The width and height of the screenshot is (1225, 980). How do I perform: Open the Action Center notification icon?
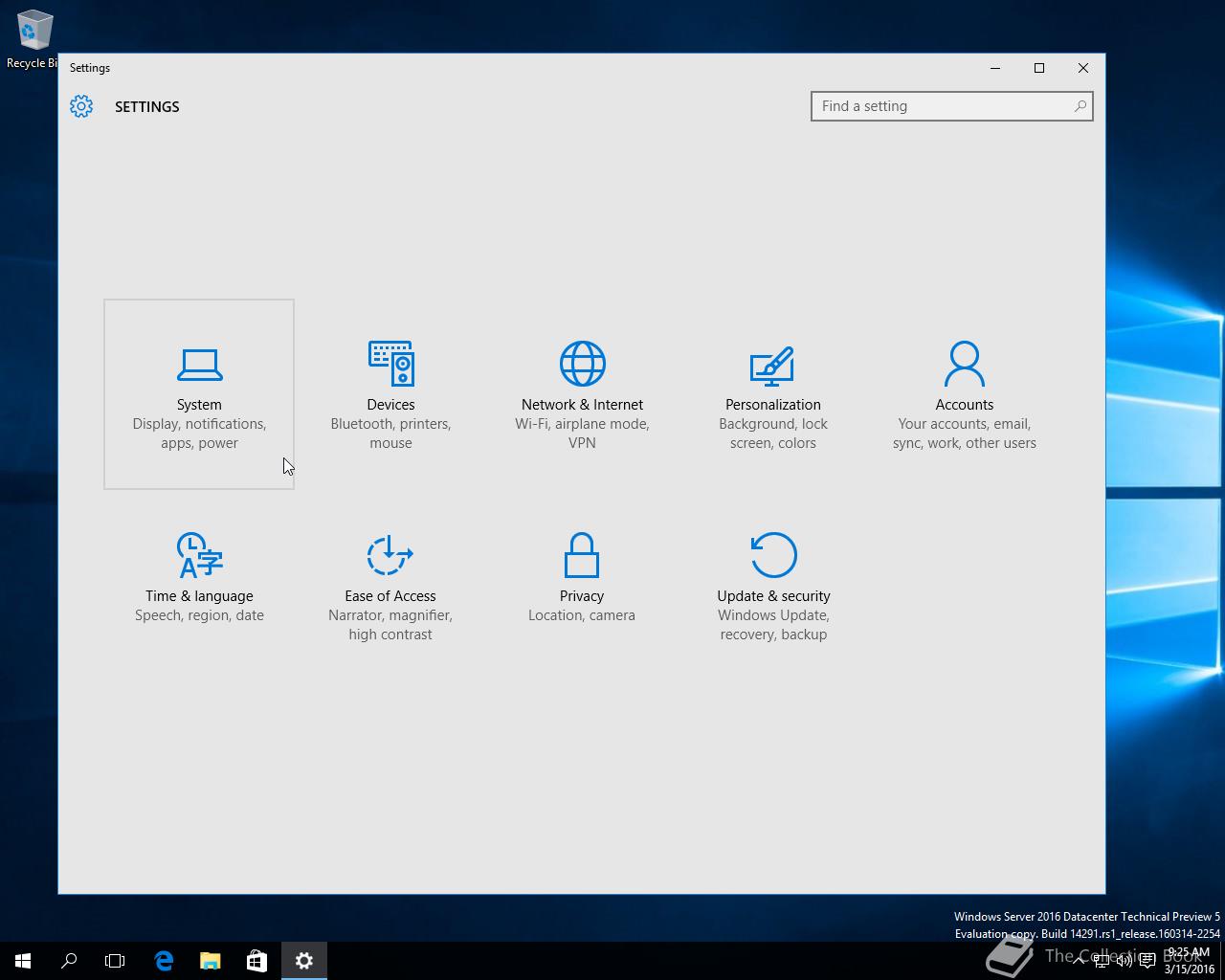pos(1147,961)
